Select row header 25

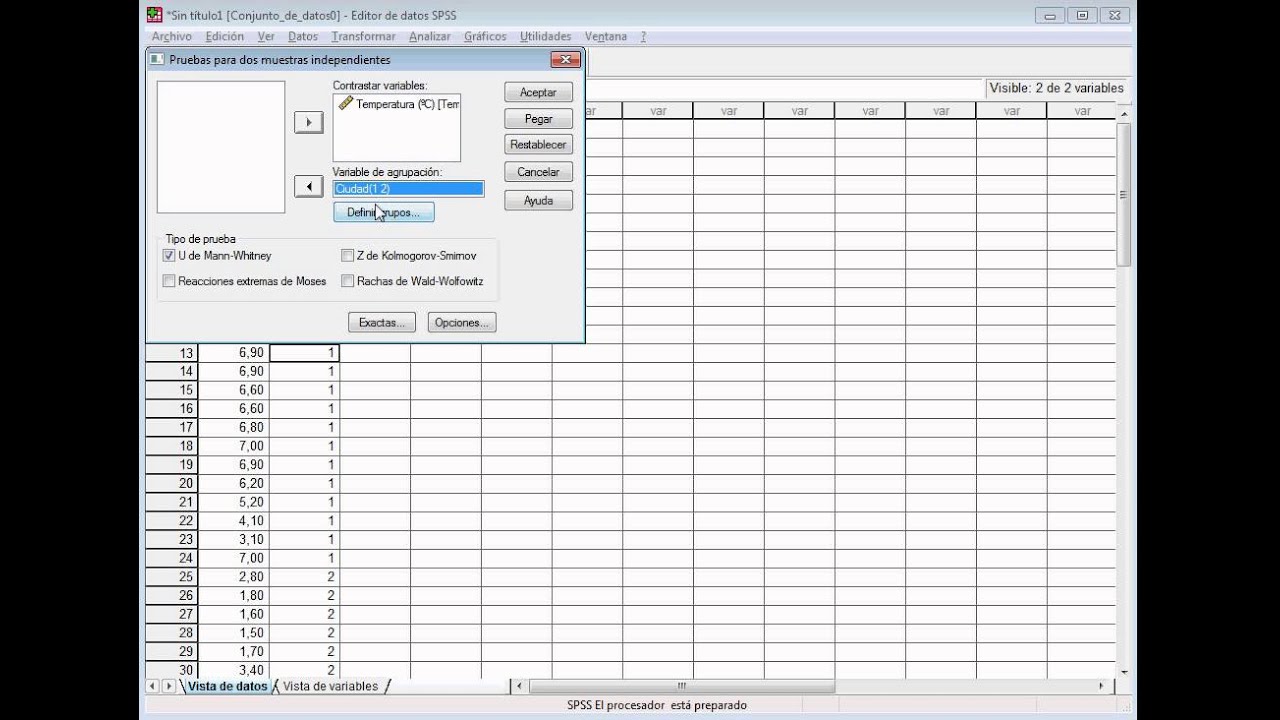coord(172,577)
